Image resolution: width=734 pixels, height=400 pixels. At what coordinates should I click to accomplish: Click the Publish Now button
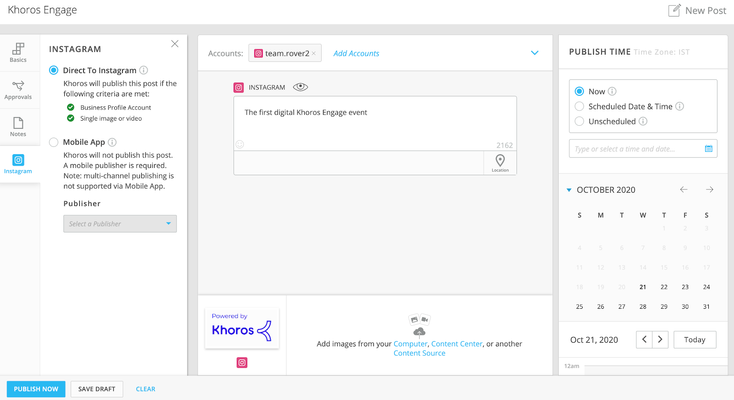[36, 389]
